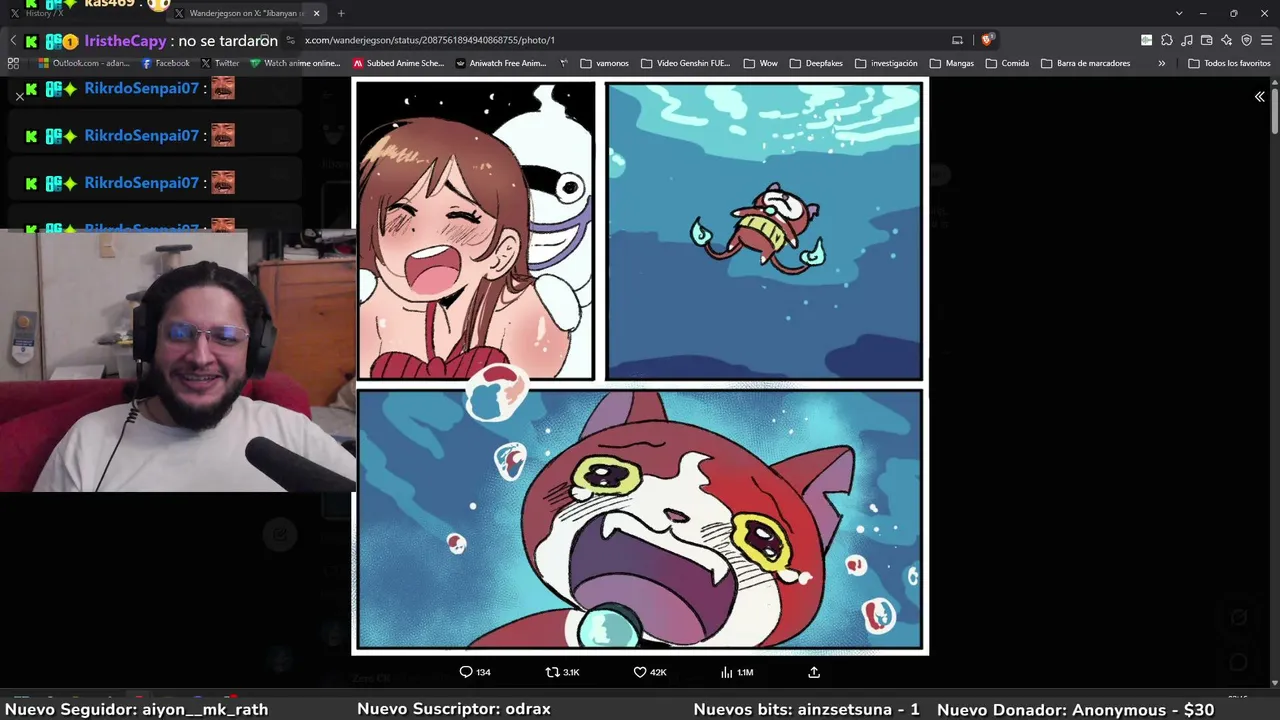This screenshot has height=720, width=1280.
Task: Expand the investigación bookmark folder
Action: pyautogui.click(x=885, y=63)
